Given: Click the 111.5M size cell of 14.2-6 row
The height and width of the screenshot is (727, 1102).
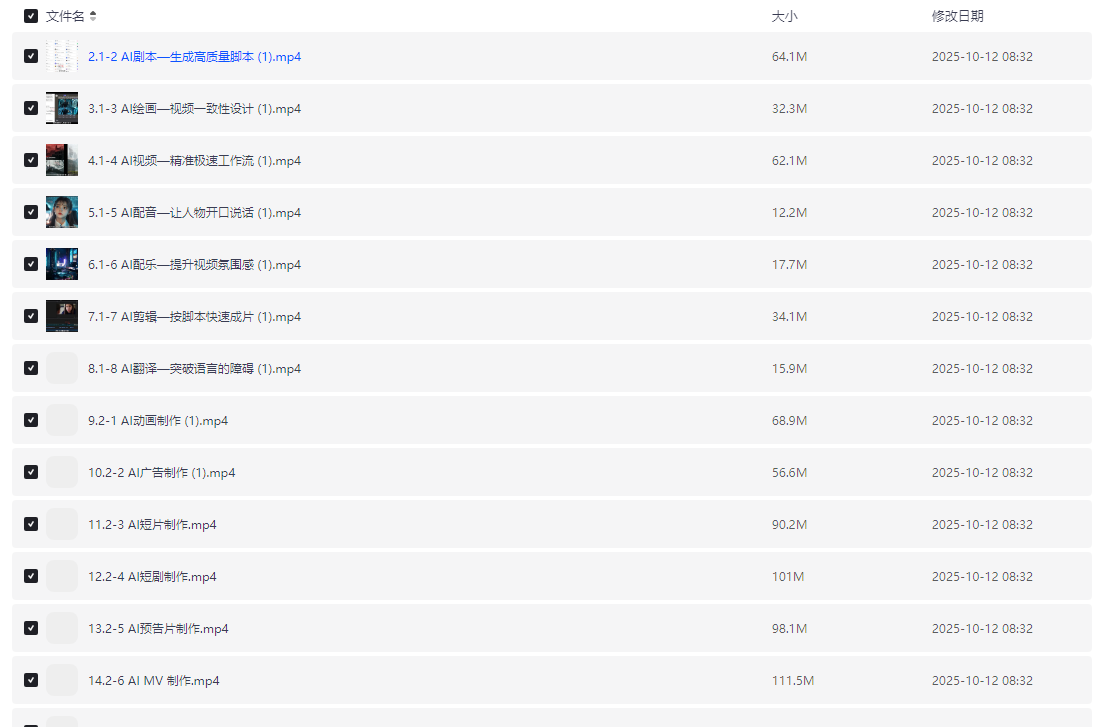Looking at the screenshot, I should [792, 681].
